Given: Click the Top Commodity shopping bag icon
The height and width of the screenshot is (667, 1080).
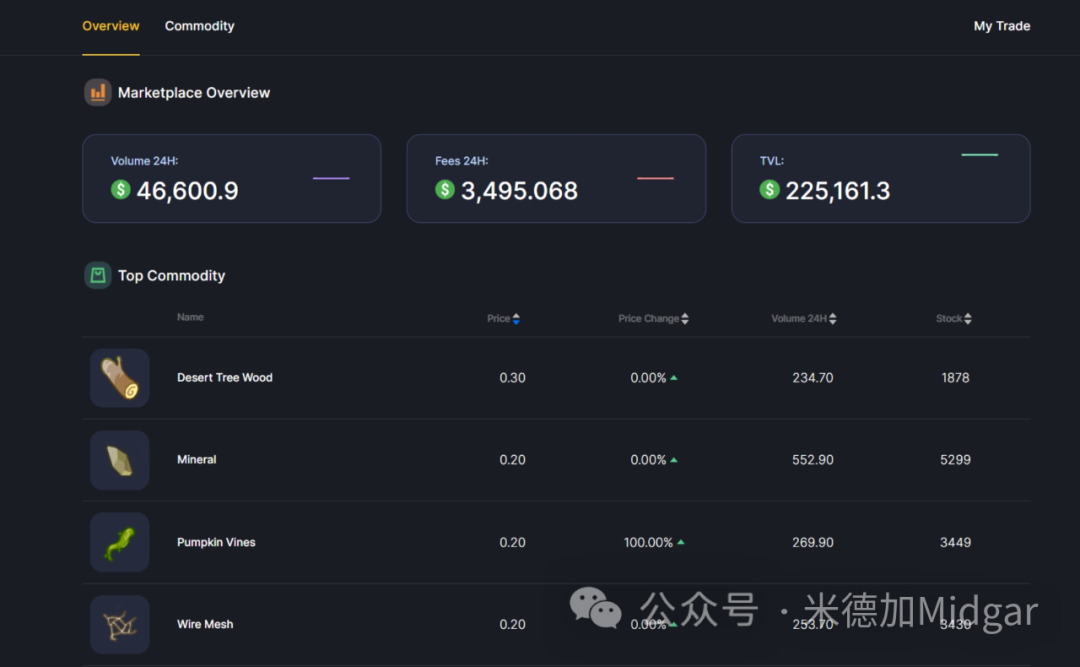Looking at the screenshot, I should pyautogui.click(x=97, y=275).
